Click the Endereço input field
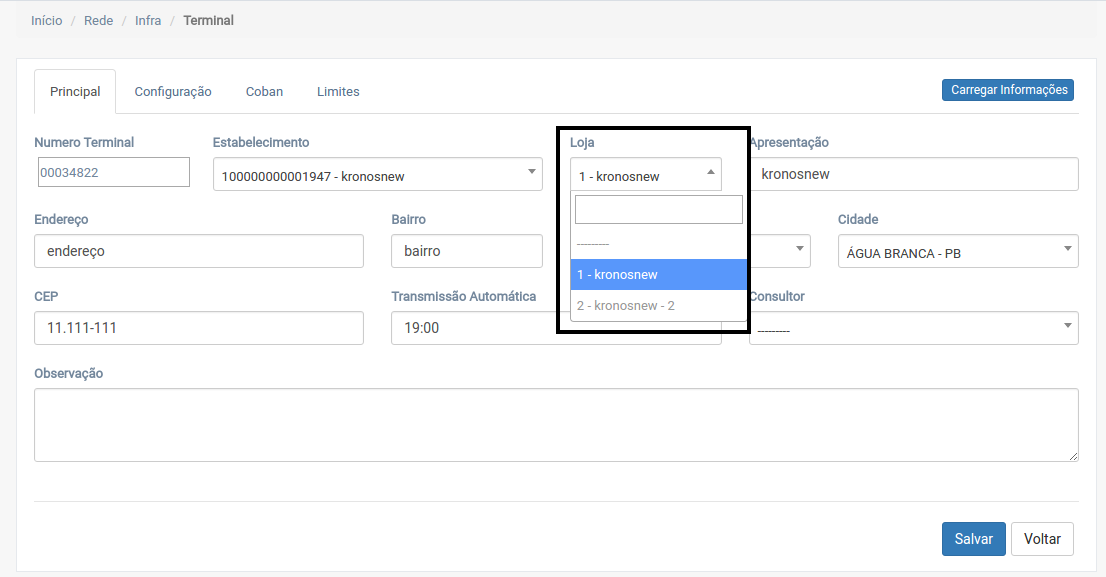 coord(198,251)
